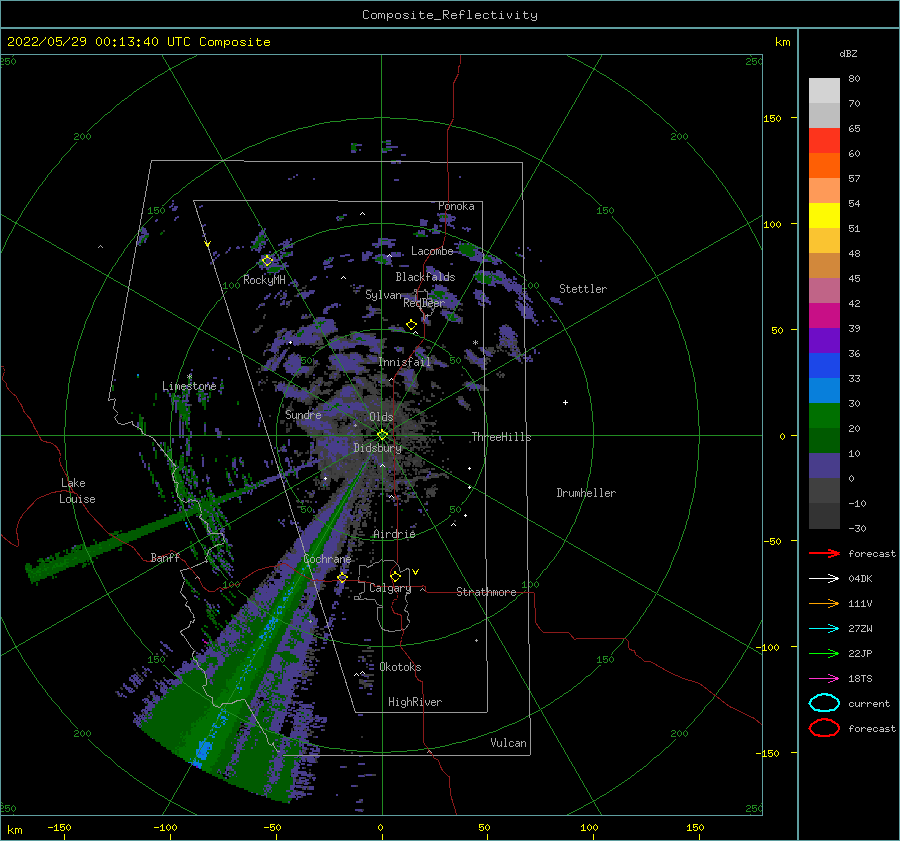900x841 pixels.
Task: Click the Ponoka city label
Action: (456, 206)
